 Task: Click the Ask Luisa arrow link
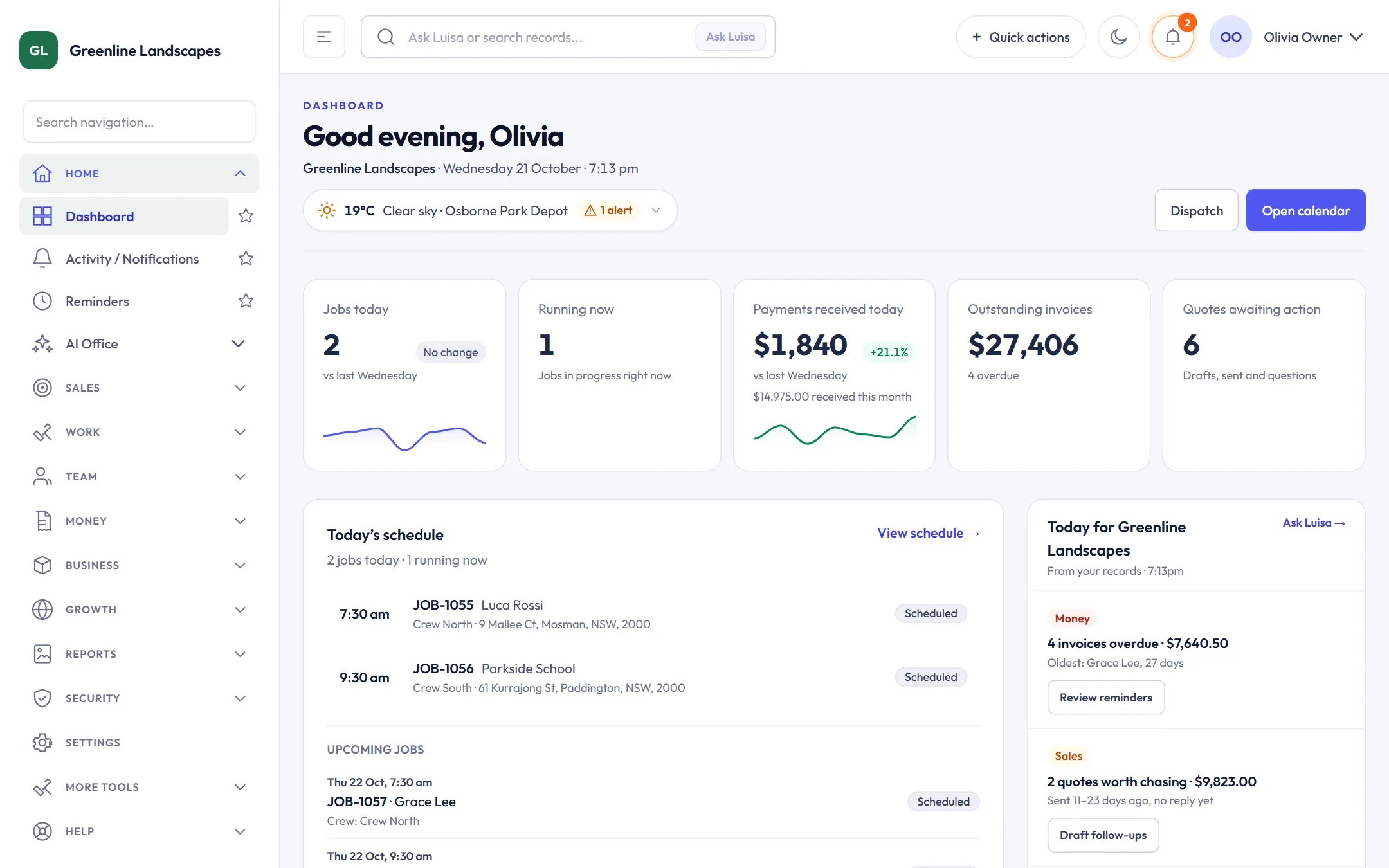click(1314, 523)
